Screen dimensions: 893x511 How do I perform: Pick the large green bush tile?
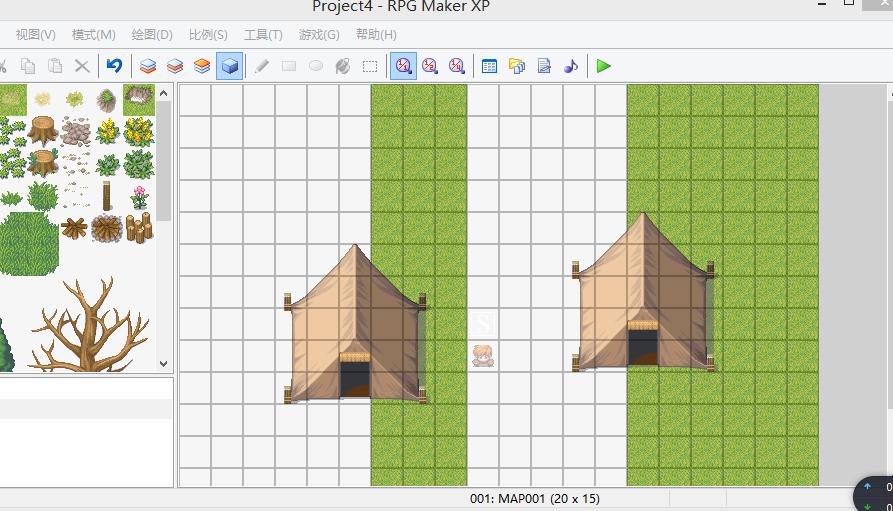[30, 244]
